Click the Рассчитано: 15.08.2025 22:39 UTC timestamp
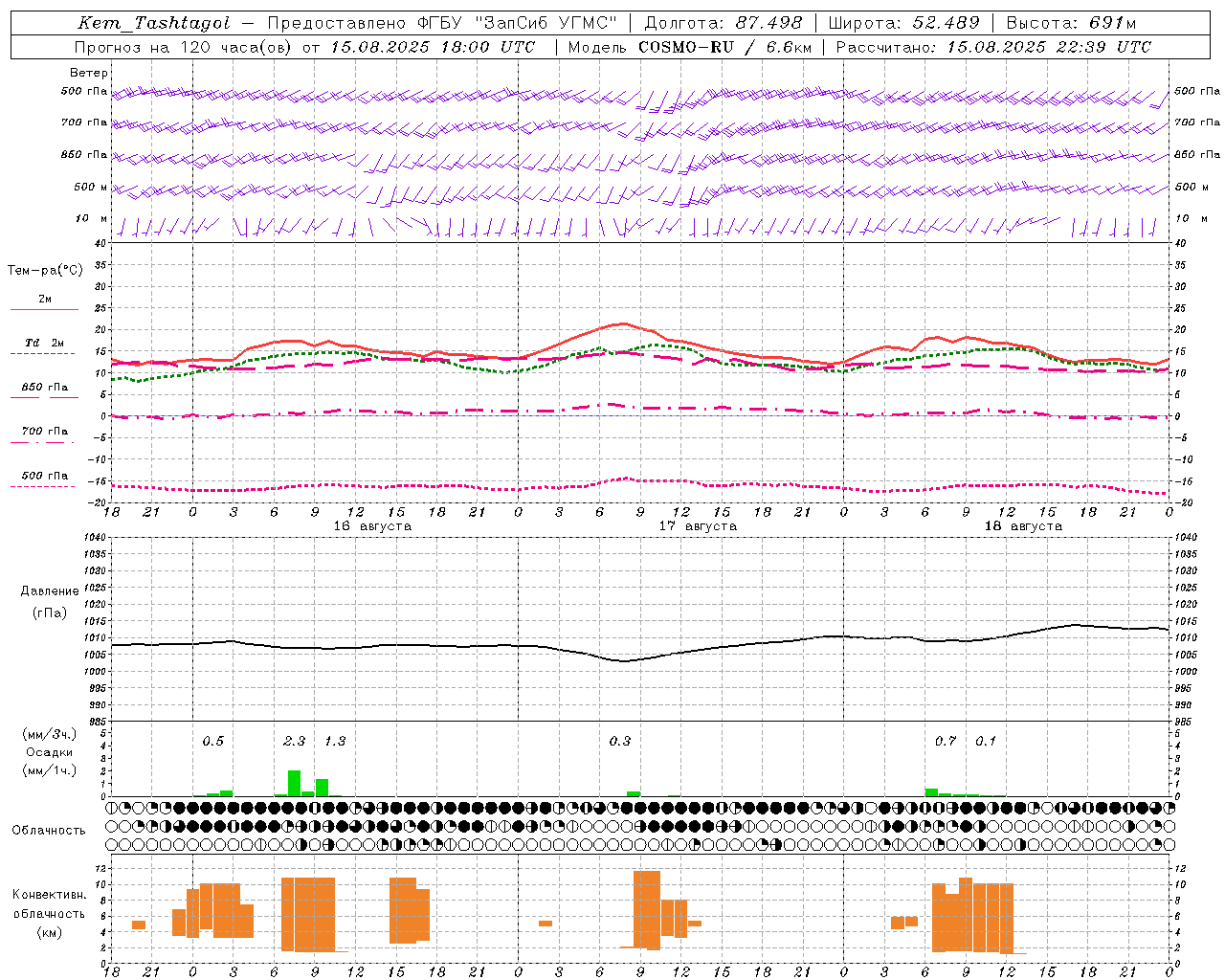The width and height of the screenshot is (1225, 980). click(x=993, y=47)
